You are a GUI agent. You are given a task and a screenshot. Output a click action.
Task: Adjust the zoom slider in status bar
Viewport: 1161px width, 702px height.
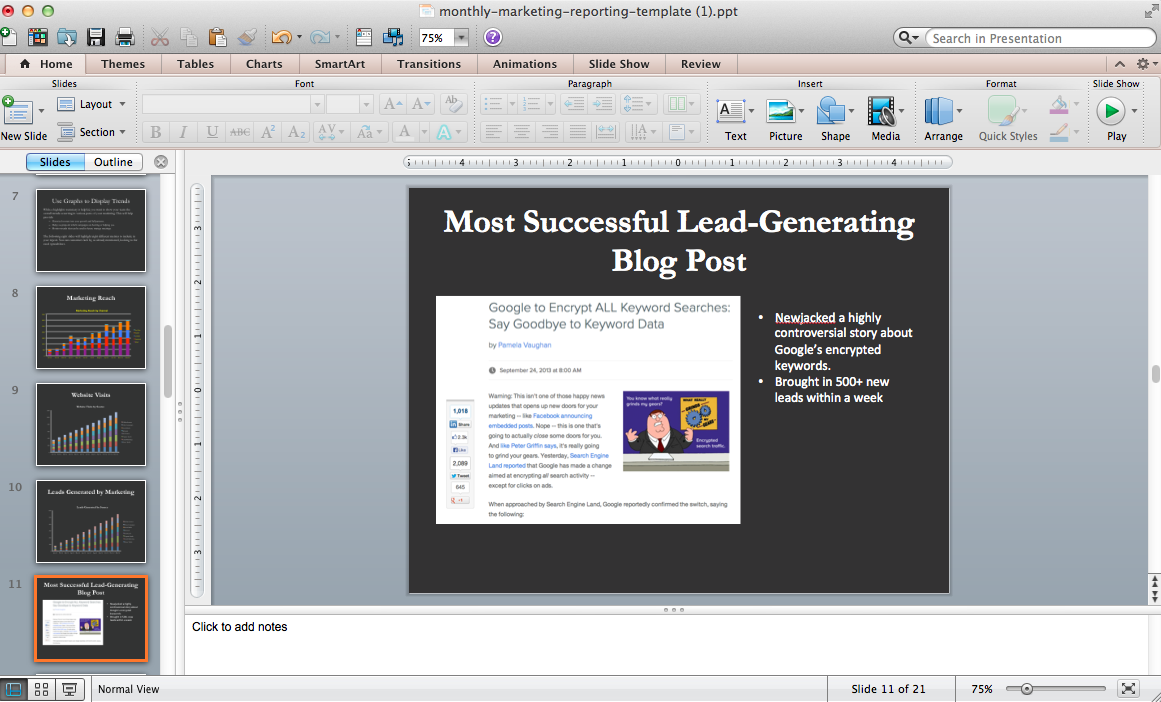(1026, 689)
